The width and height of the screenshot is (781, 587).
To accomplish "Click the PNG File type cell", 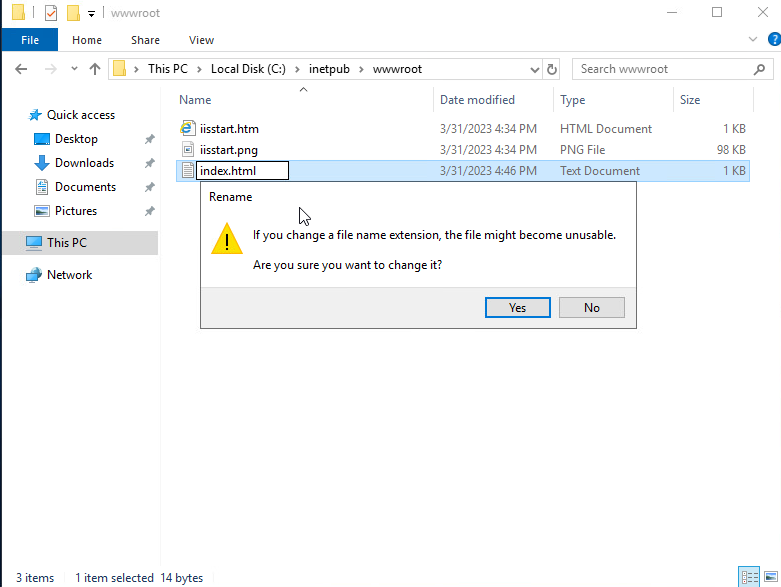I will (x=582, y=150).
